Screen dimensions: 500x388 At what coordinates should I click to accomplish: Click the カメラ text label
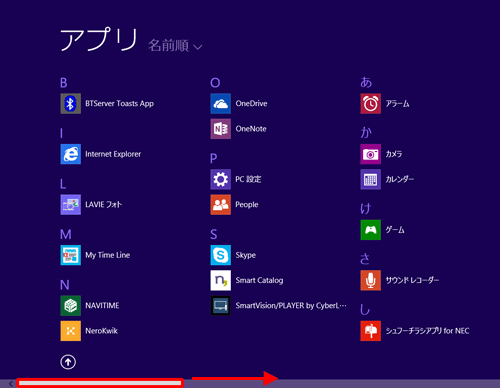(394, 154)
